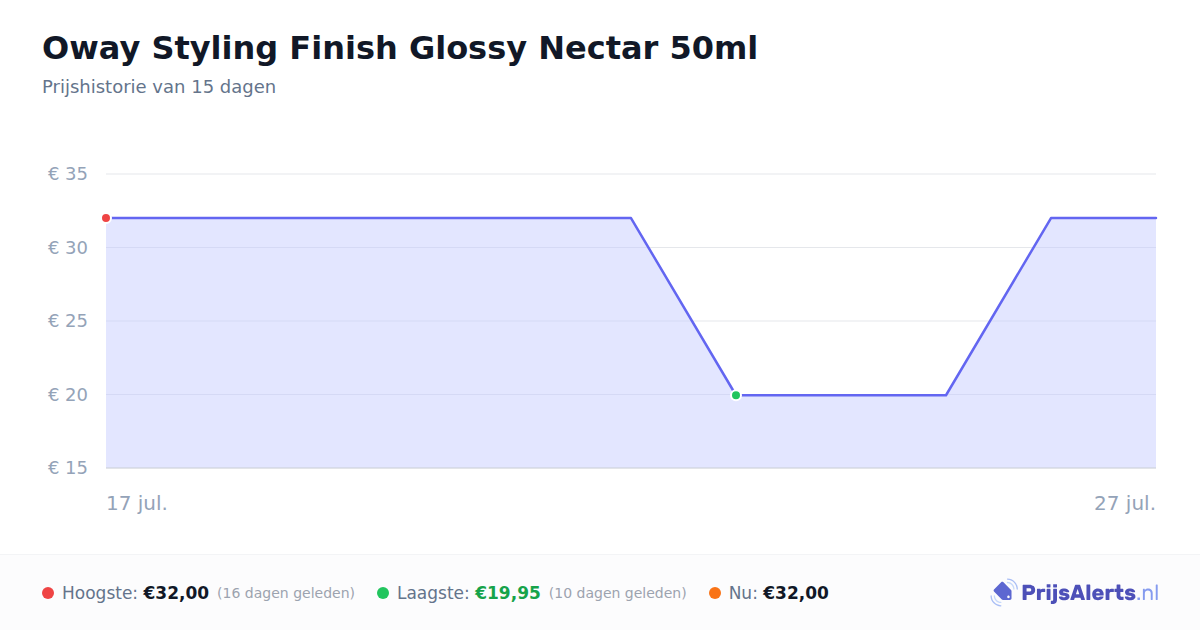Click the Prijshistorie van 15 dagen subtitle

pyautogui.click(x=159, y=87)
